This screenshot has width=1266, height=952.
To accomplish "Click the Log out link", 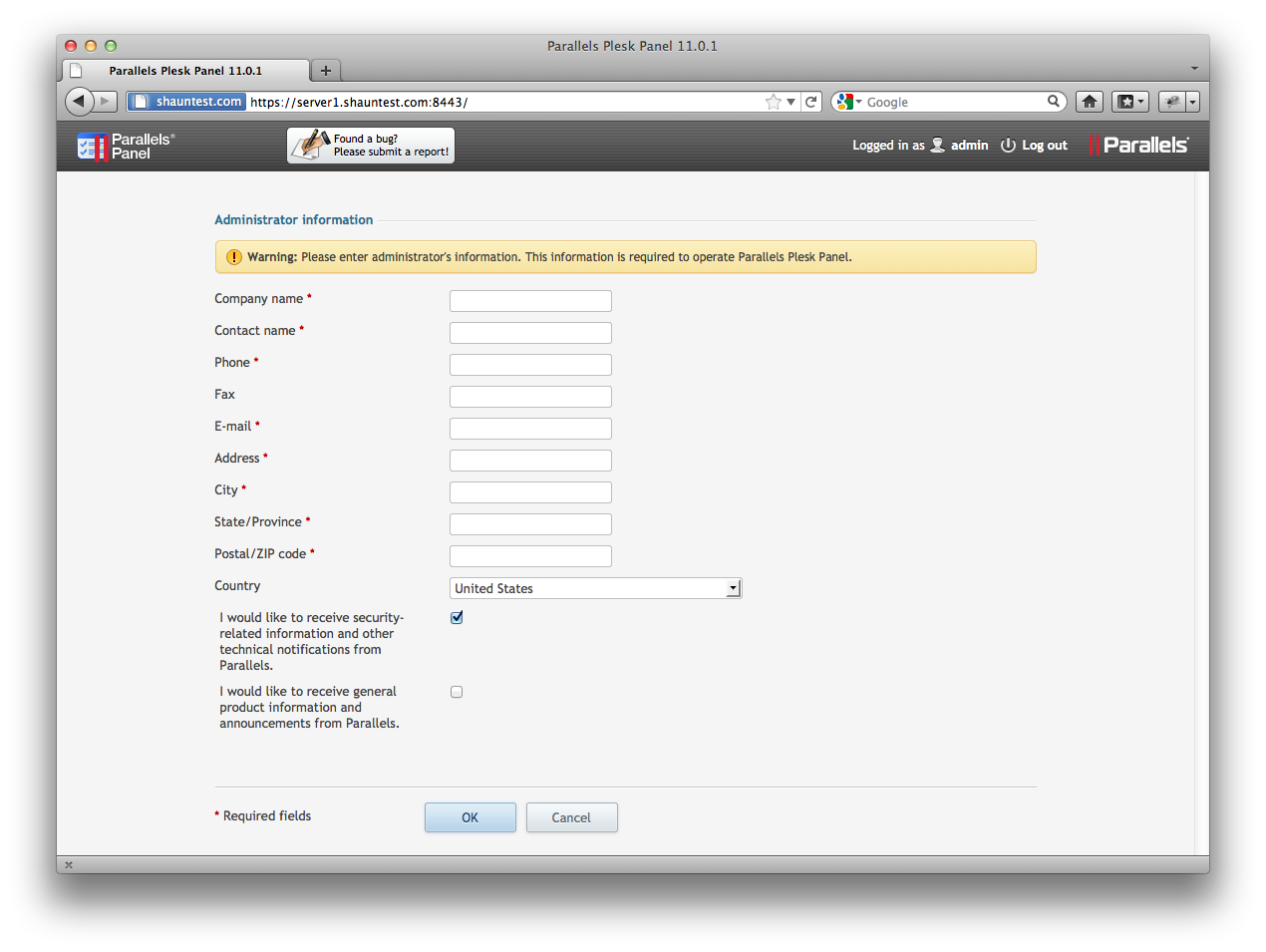I will pos(1034,146).
